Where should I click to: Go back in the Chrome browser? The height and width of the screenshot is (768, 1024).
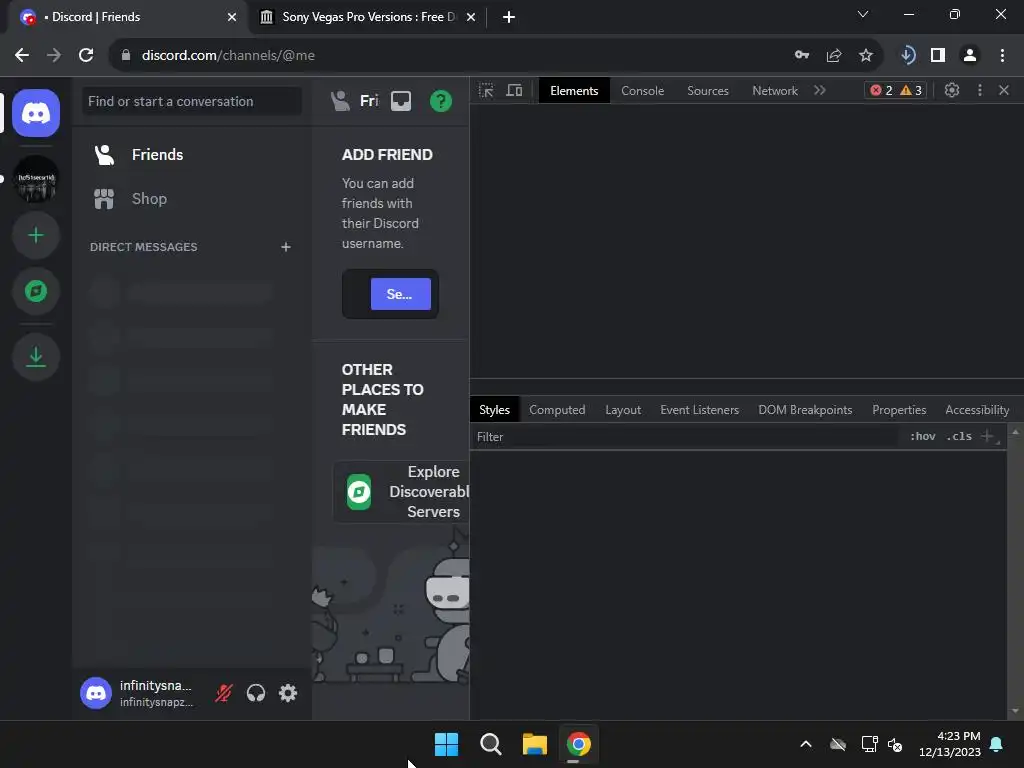click(x=22, y=56)
